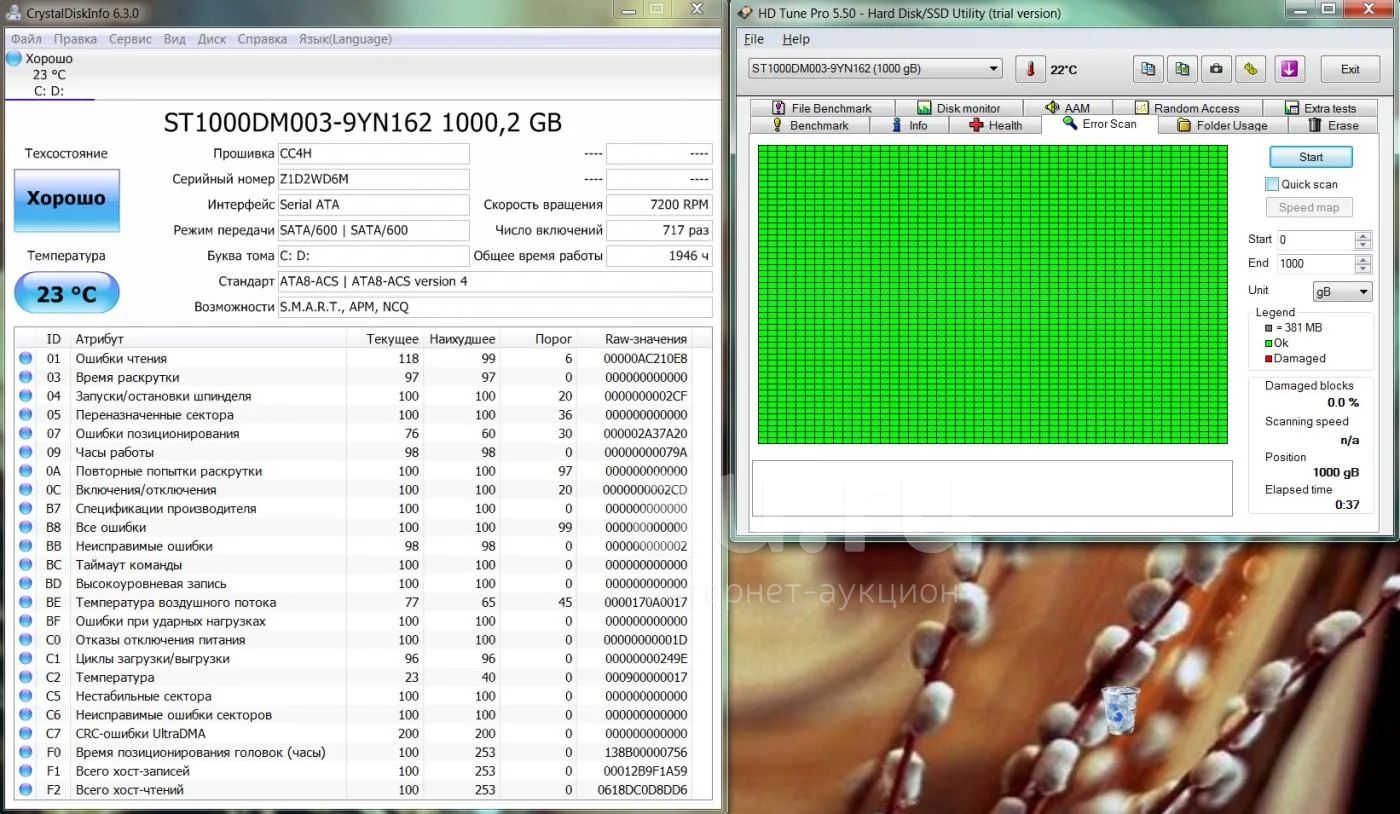1400x814 pixels.
Task: Click the purple download arrow icon in HD Tune
Action: (x=1289, y=69)
